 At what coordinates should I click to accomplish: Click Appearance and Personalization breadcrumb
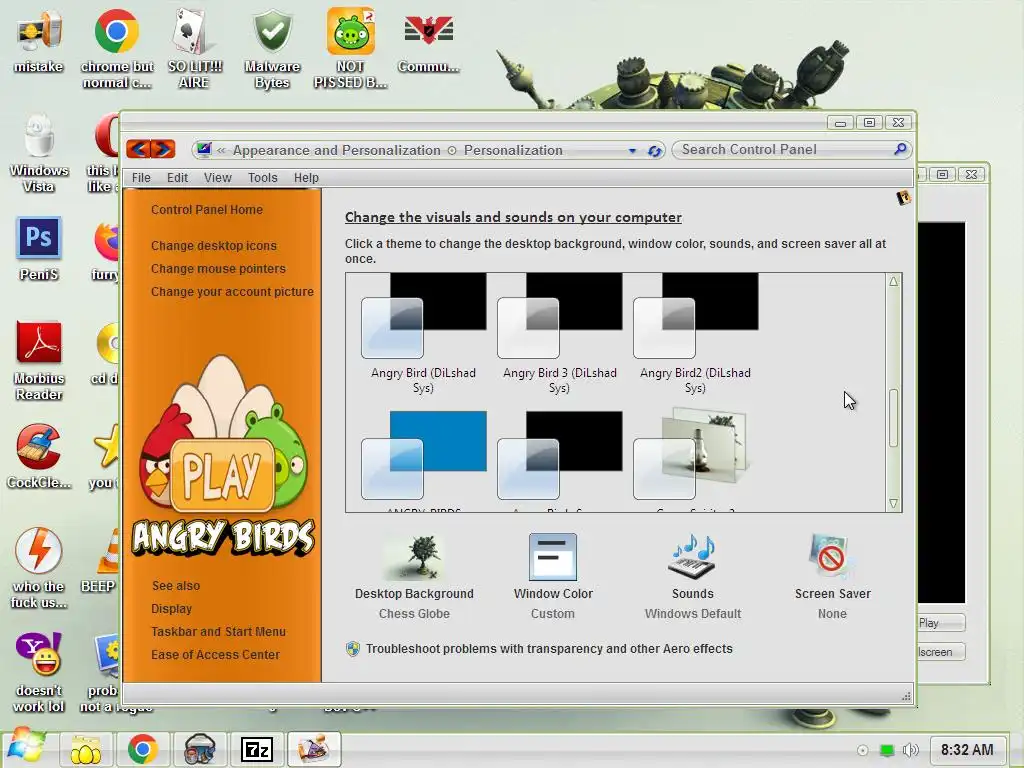[x=336, y=150]
